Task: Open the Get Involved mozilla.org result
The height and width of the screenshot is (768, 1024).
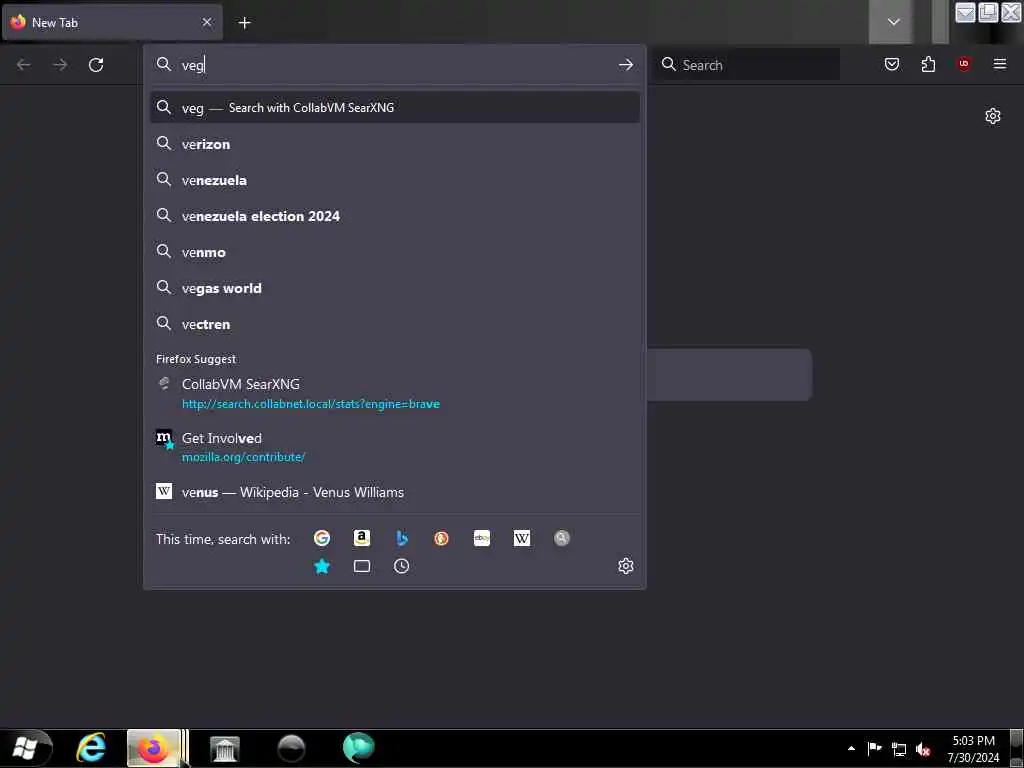Action: point(395,447)
